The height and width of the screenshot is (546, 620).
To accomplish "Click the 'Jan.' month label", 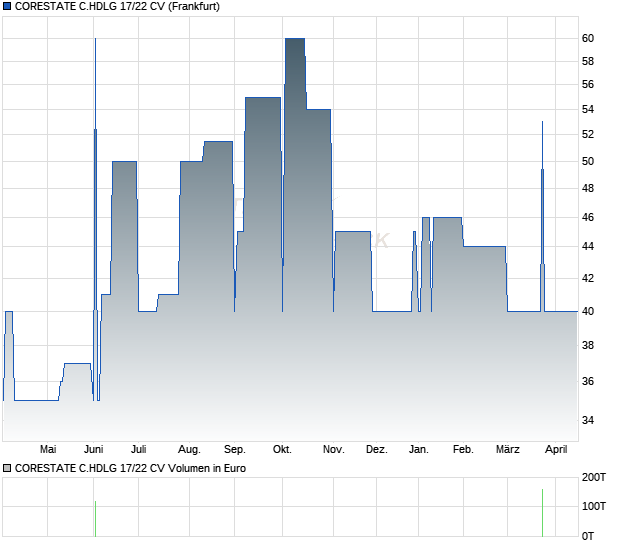I will coord(418,450).
